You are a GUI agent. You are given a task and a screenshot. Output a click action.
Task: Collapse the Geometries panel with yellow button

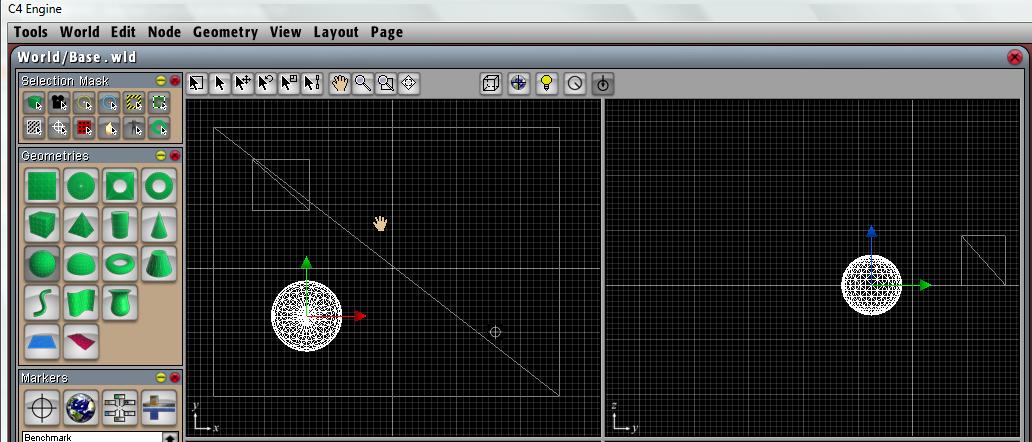point(160,156)
